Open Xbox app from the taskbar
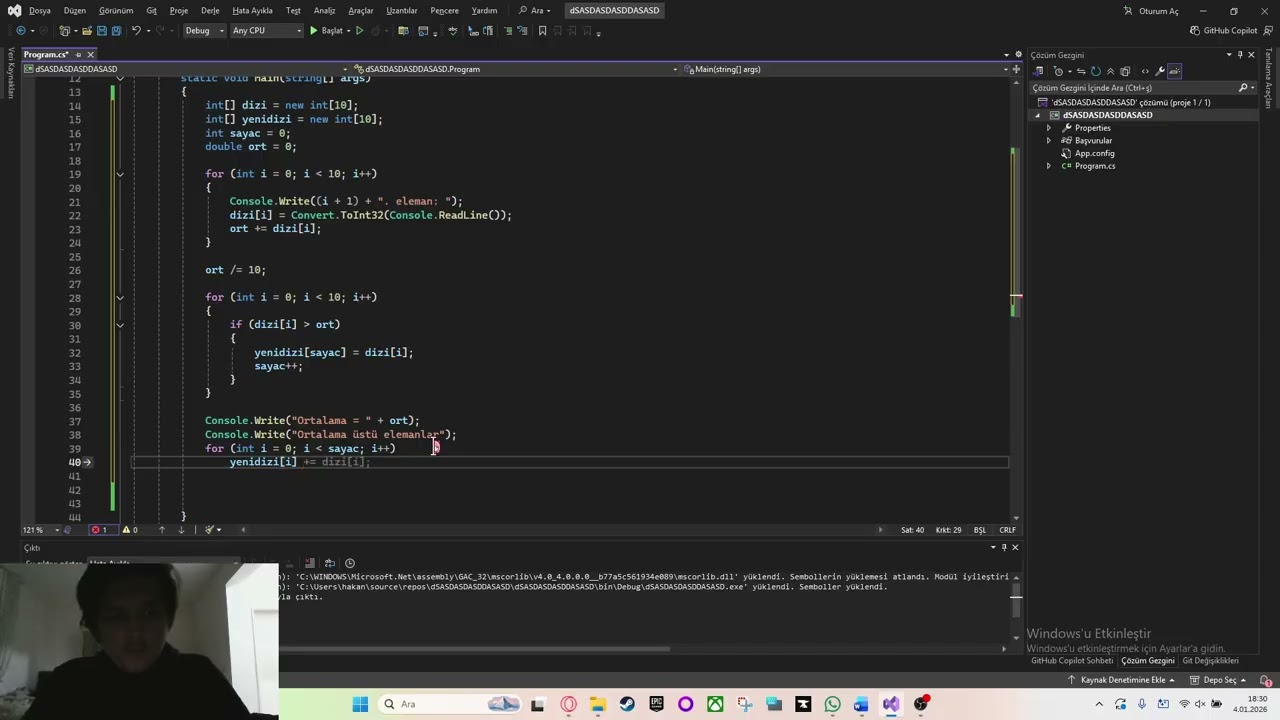Viewport: 1280px width, 720px height. 715,704
